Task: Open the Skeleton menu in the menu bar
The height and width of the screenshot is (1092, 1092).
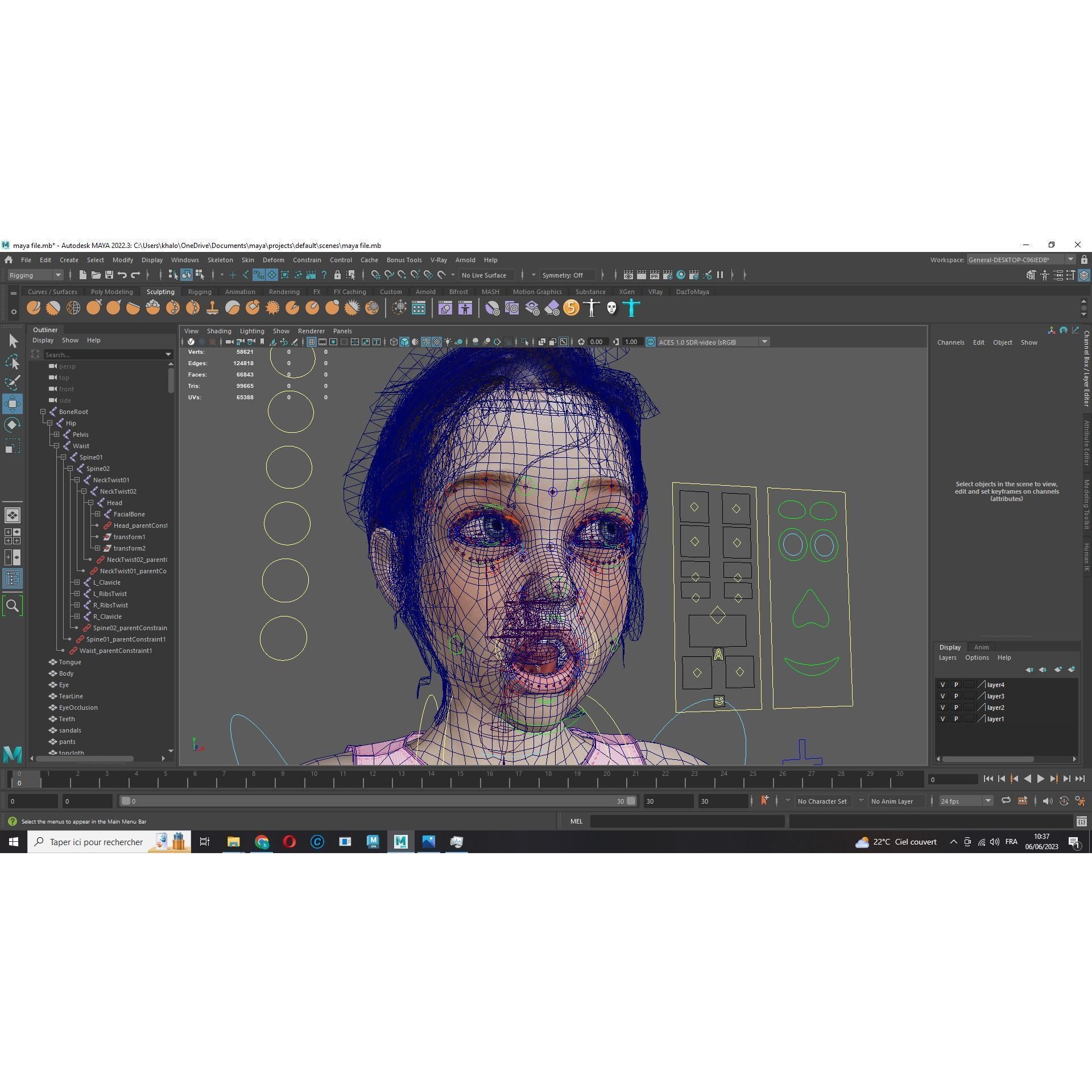Action: tap(220, 260)
